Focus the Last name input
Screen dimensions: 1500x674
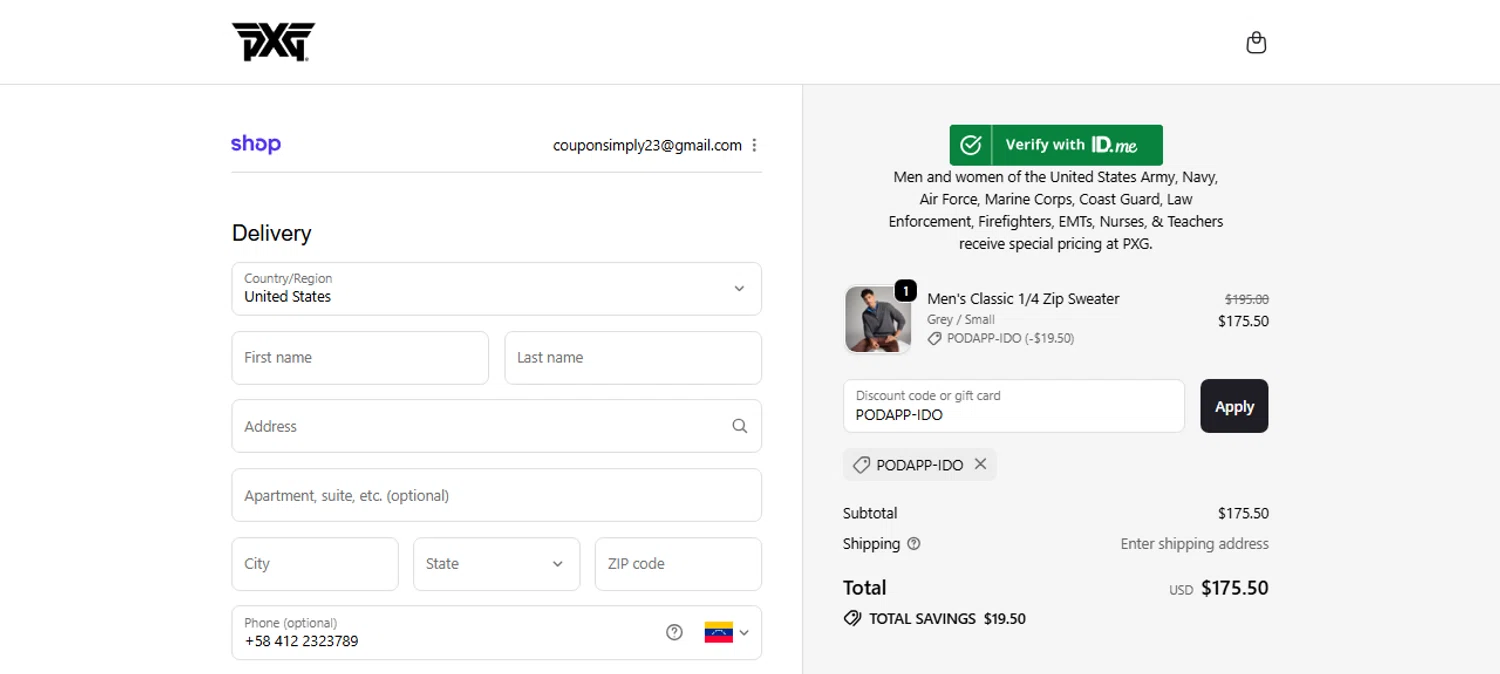tap(632, 358)
